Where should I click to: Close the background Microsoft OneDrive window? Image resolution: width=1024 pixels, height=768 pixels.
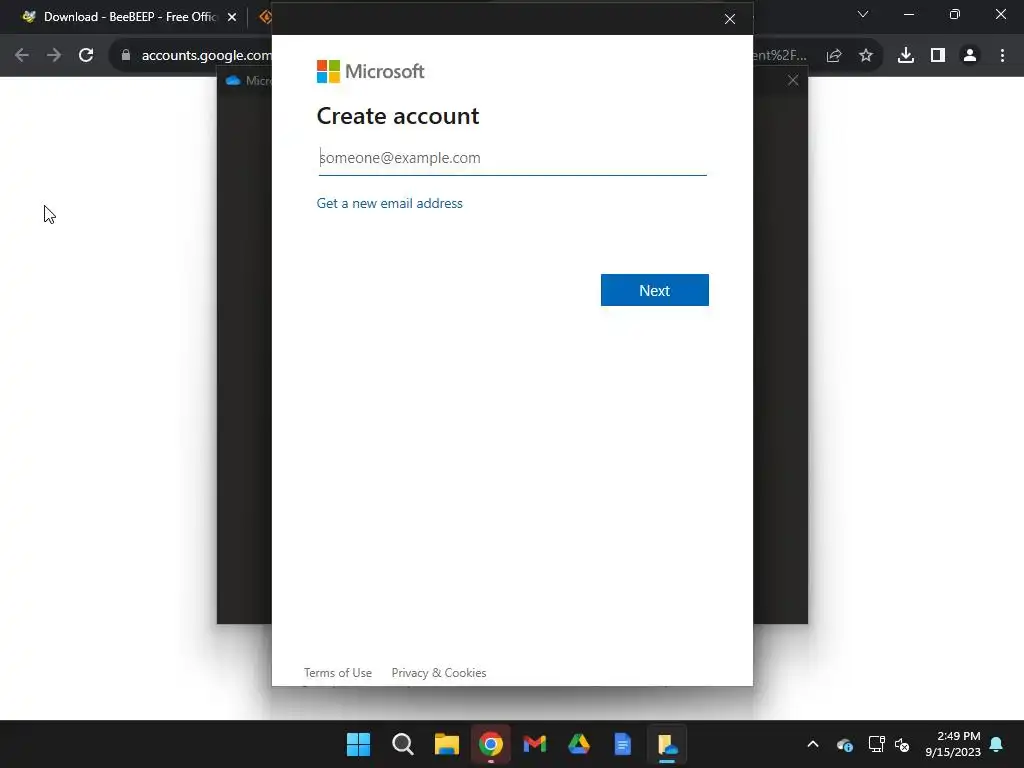[793, 80]
